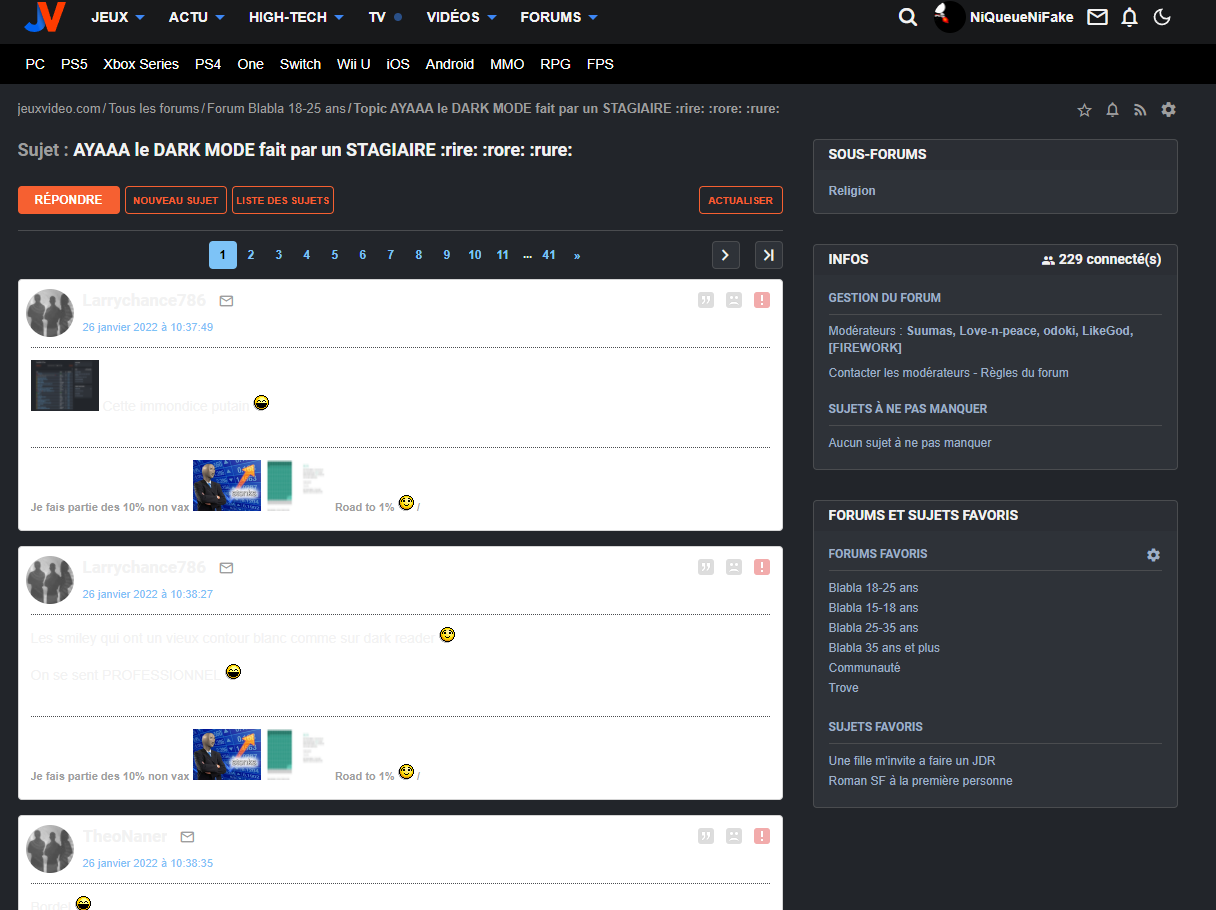Send private message to TheoNaner

(187, 837)
